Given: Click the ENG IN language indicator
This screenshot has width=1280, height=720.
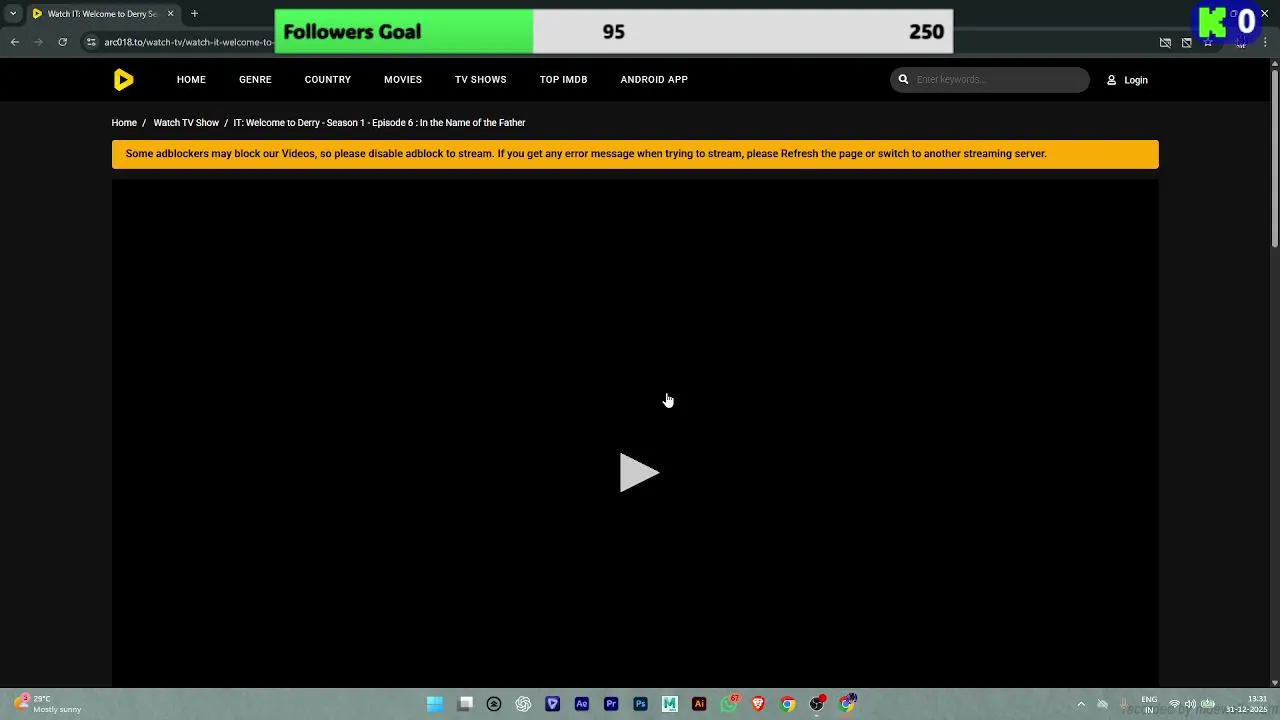Looking at the screenshot, I should click(1149, 704).
